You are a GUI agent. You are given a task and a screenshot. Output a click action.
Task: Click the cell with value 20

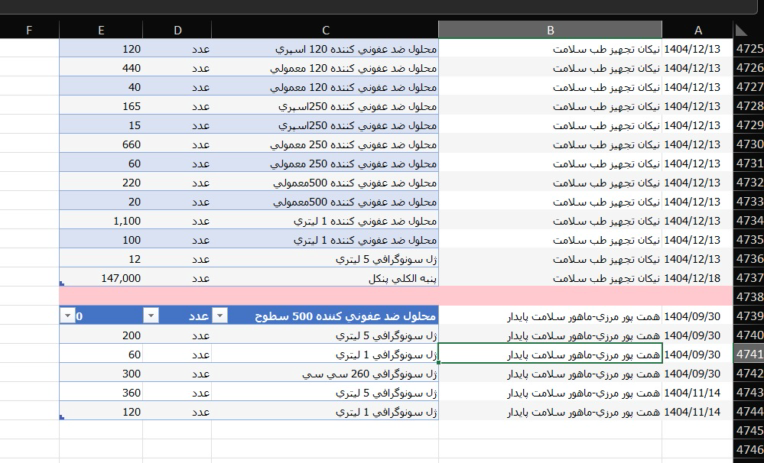click(101, 202)
